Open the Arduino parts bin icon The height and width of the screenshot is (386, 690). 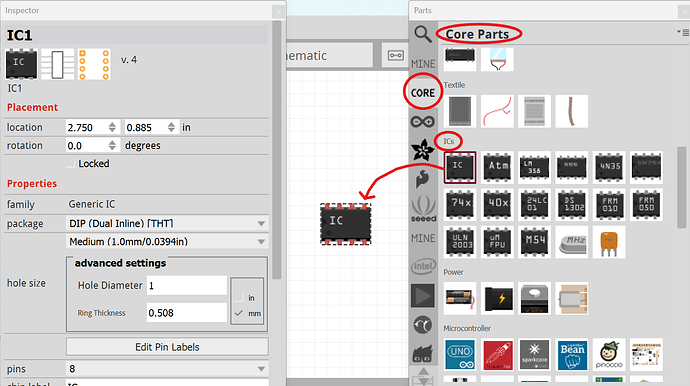pos(422,121)
